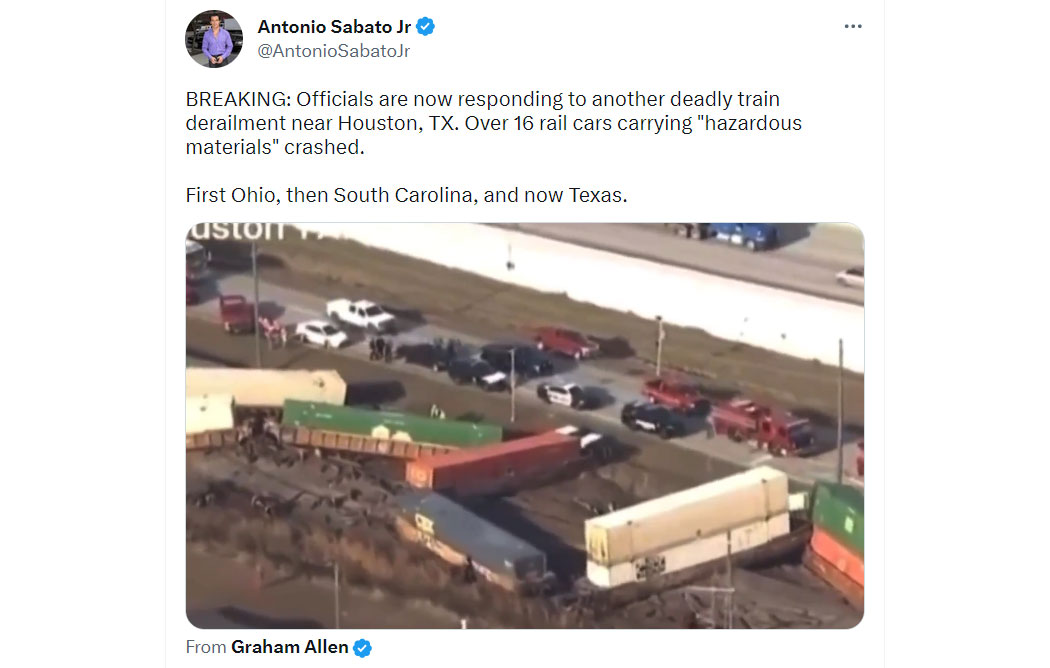Screen dimensions: 1050x668
Task: Click the word From in the video credit
Action: tap(206, 647)
